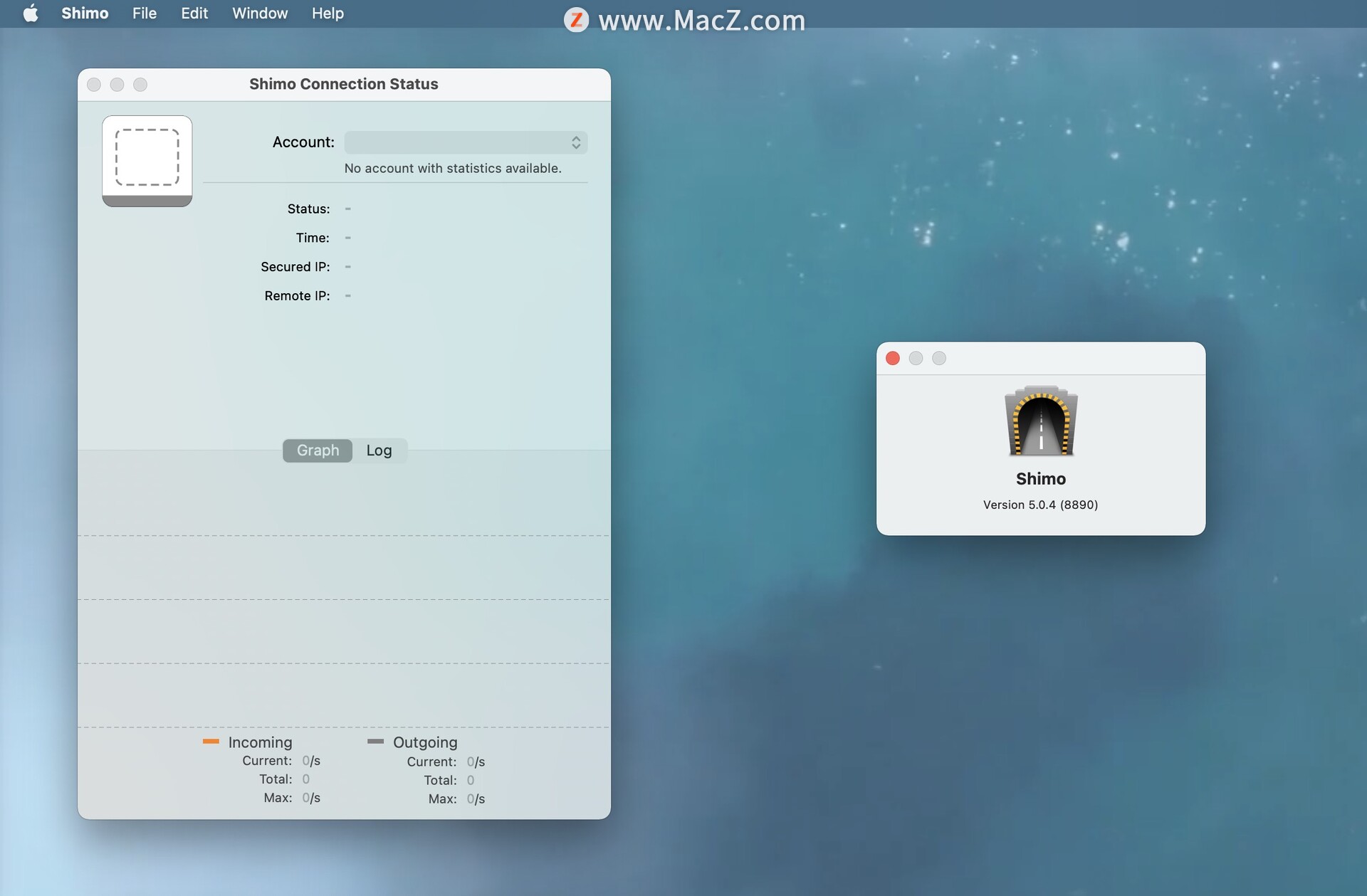Open the Help menu
The height and width of the screenshot is (896, 1367).
pyautogui.click(x=328, y=14)
